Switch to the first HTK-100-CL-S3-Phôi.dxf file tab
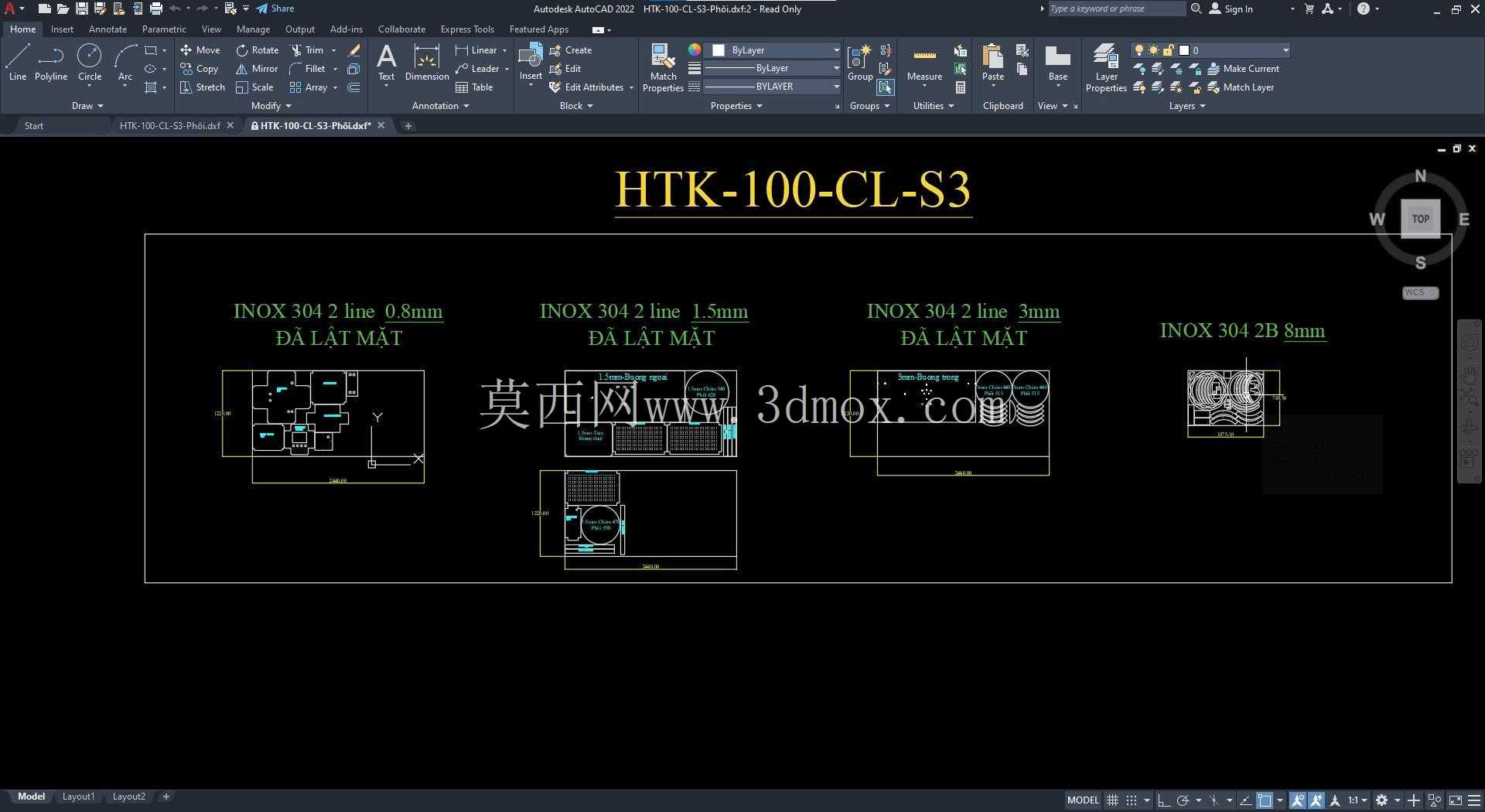This screenshot has width=1485, height=812. coord(169,125)
